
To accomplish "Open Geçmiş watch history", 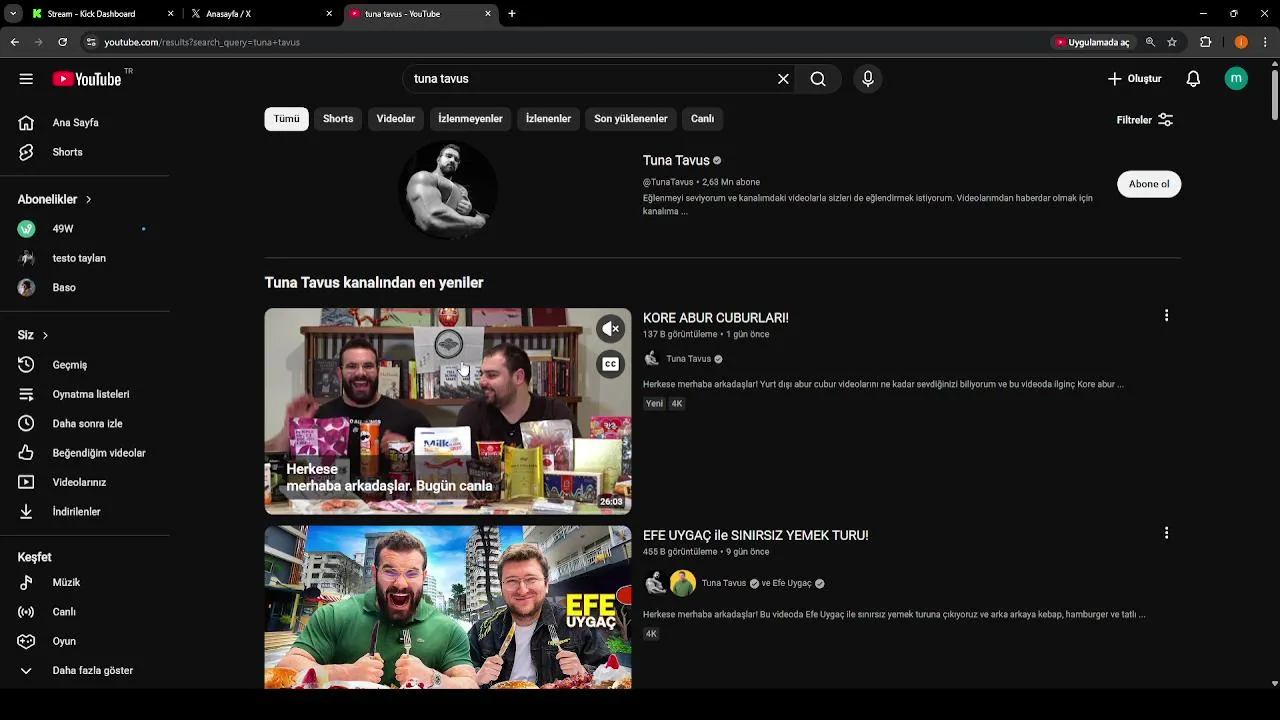I will 85,365.
